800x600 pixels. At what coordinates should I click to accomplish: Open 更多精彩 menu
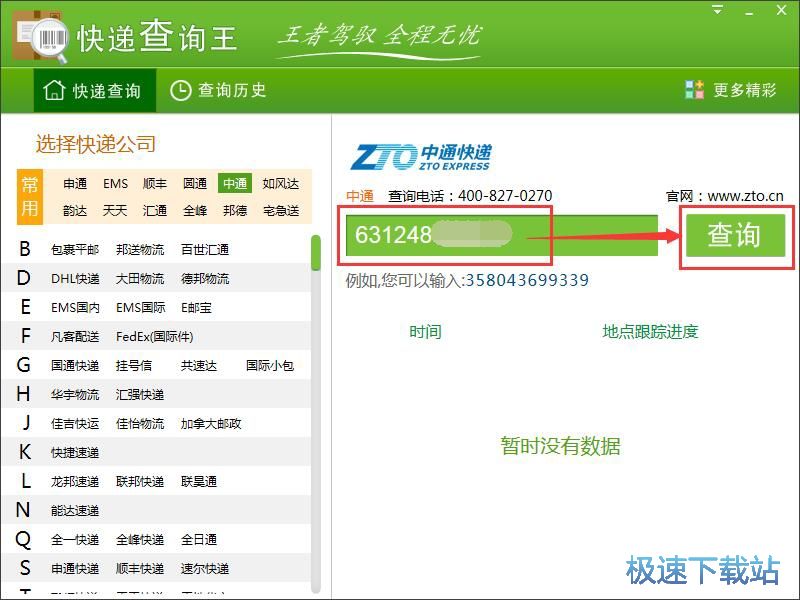click(x=730, y=90)
